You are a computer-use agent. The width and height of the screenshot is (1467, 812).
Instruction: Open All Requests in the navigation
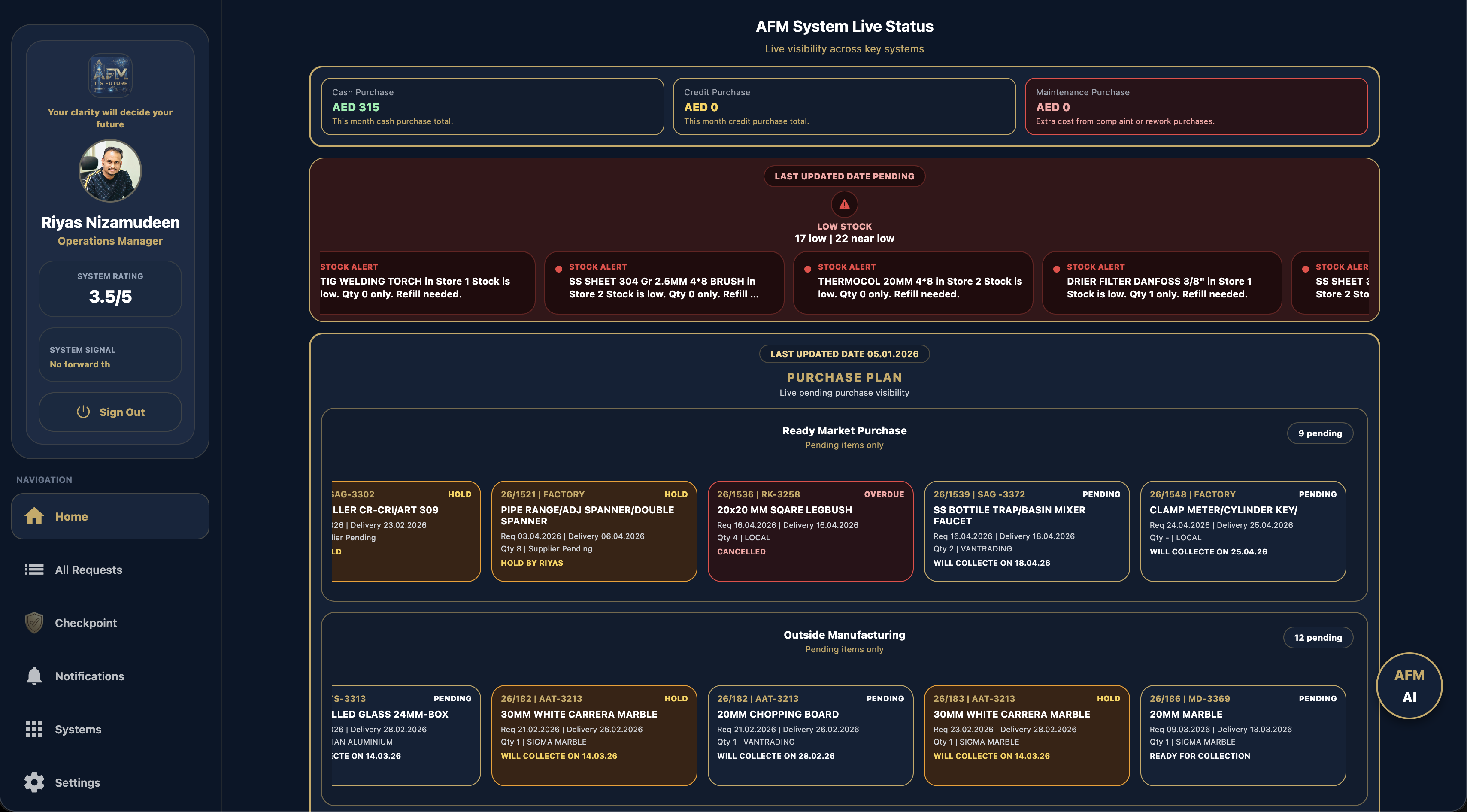[x=110, y=570]
